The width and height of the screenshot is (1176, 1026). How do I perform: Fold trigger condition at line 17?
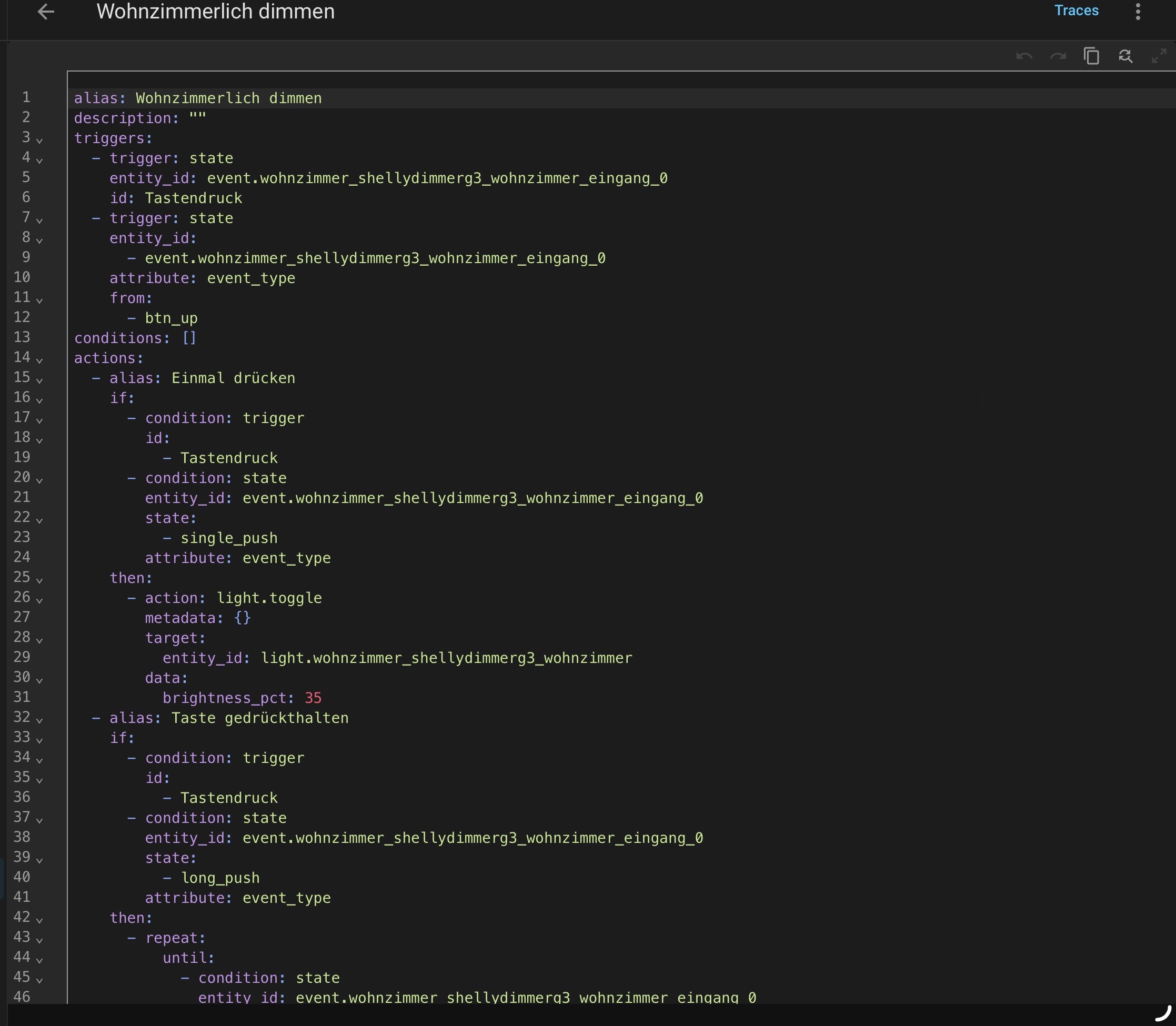pos(39,420)
